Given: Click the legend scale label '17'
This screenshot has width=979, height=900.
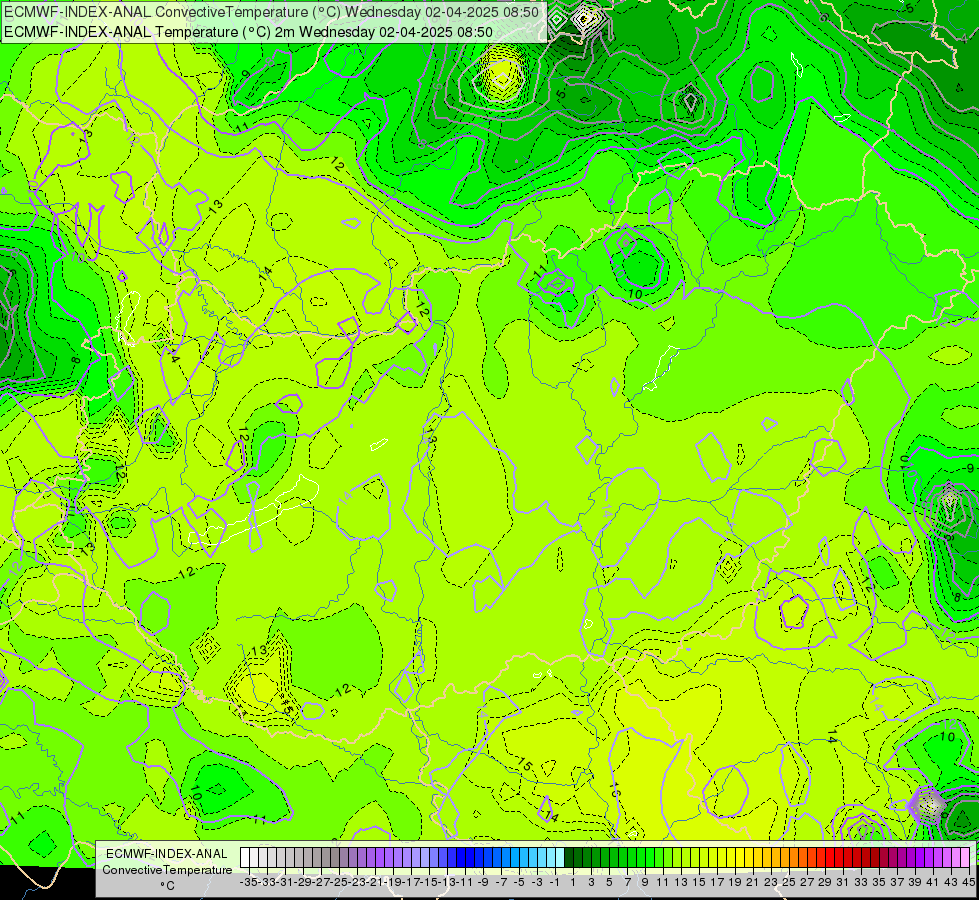Looking at the screenshot, I should [x=717, y=882].
